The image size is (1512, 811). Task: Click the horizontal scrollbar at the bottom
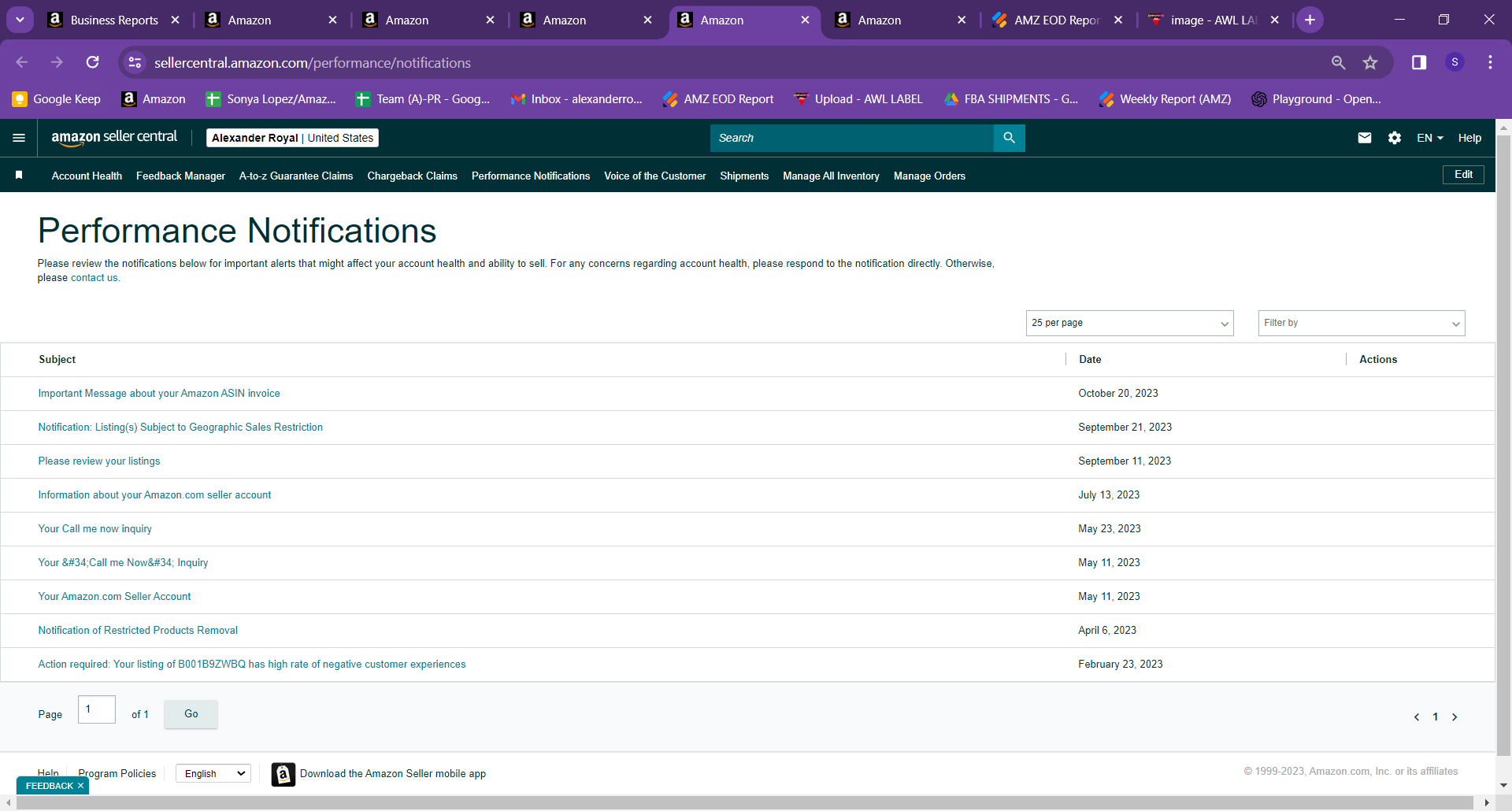pyautogui.click(x=744, y=803)
